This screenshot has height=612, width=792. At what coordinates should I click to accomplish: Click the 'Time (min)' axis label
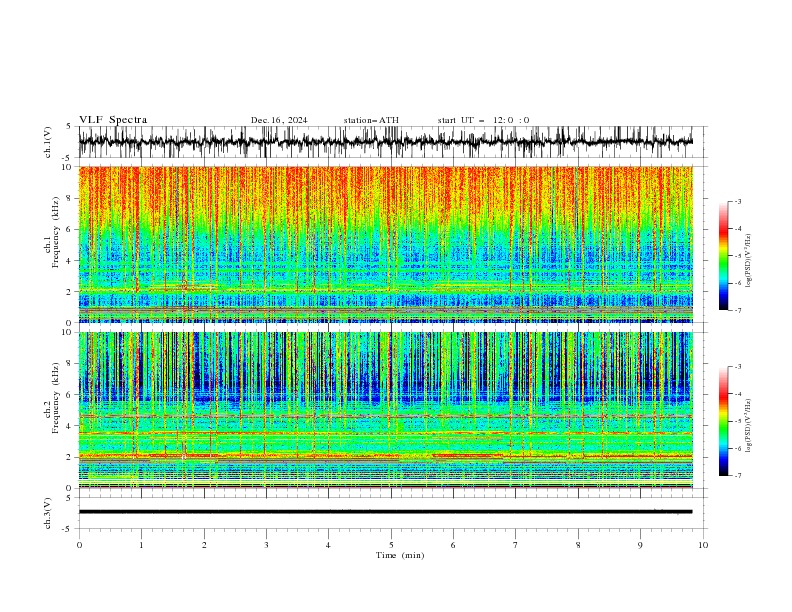pyautogui.click(x=400, y=555)
